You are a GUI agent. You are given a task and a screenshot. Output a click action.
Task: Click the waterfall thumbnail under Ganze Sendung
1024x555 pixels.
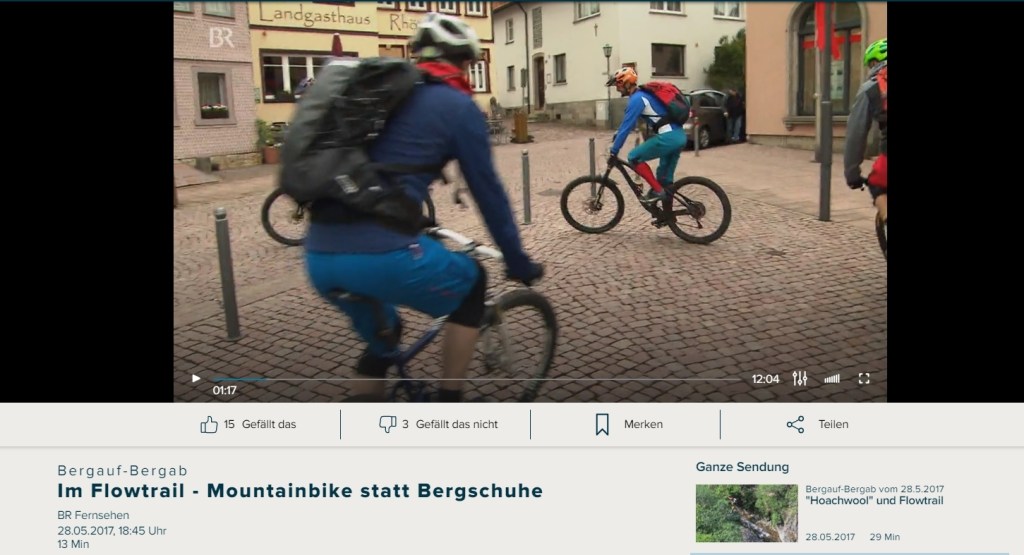[746, 513]
